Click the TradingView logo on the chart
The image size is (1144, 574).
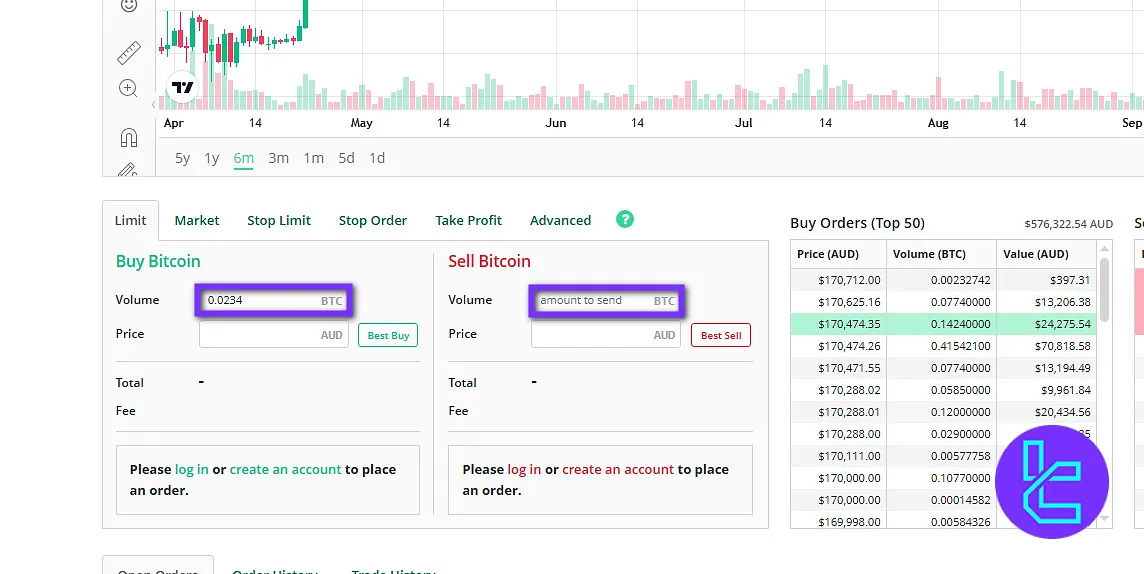(182, 88)
